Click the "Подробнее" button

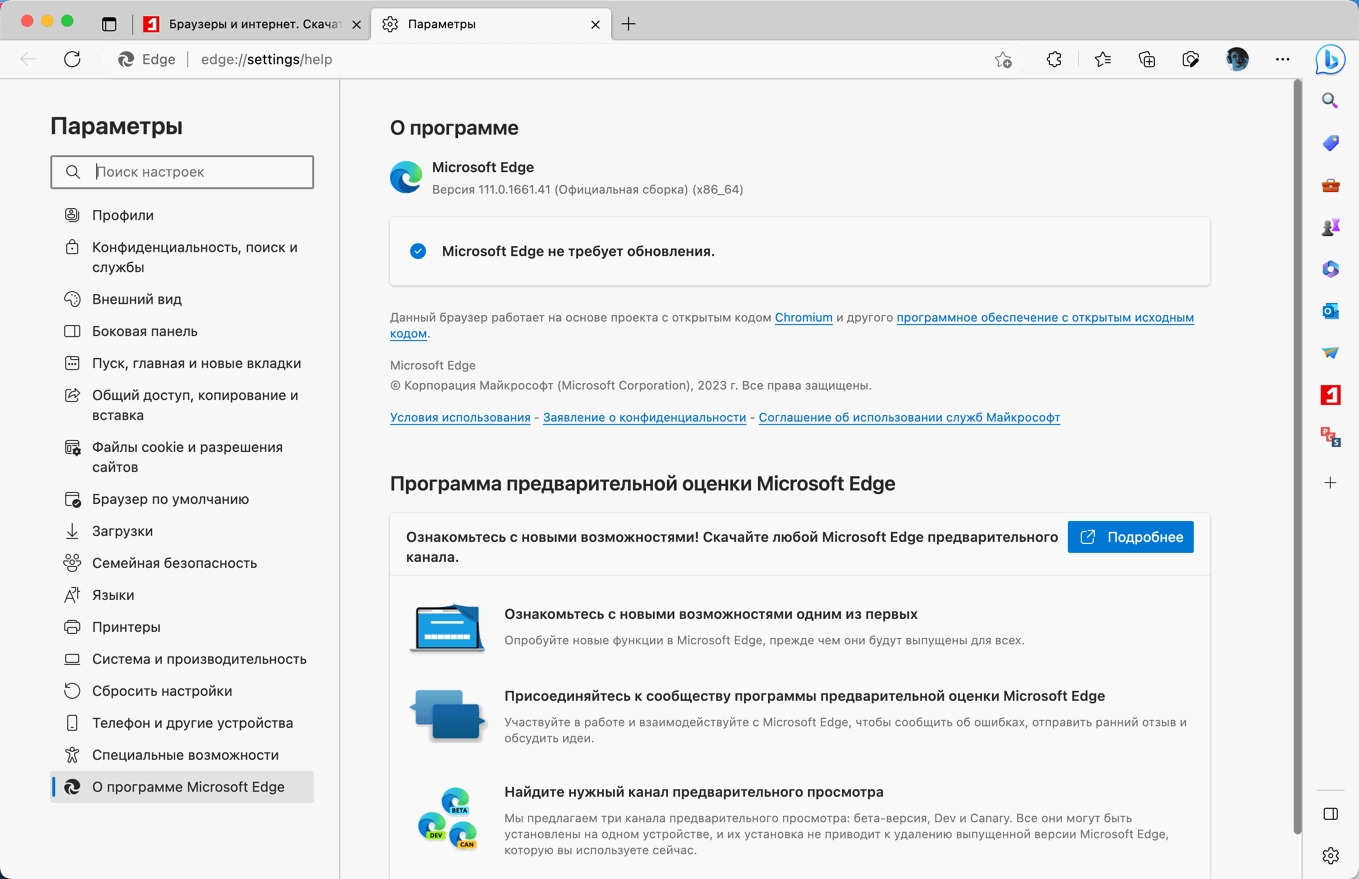(x=1130, y=537)
